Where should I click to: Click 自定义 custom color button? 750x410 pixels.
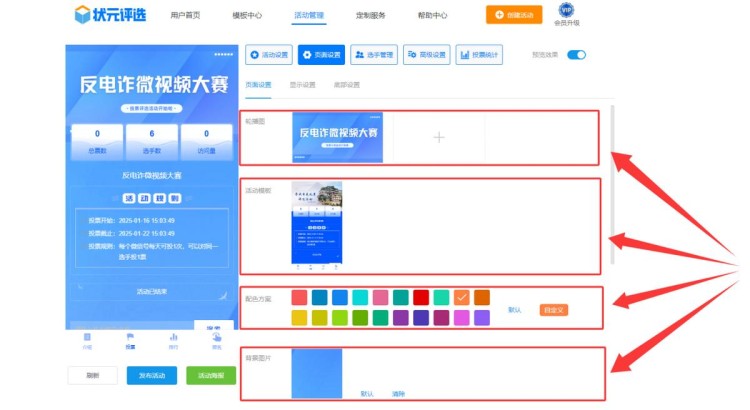(553, 310)
